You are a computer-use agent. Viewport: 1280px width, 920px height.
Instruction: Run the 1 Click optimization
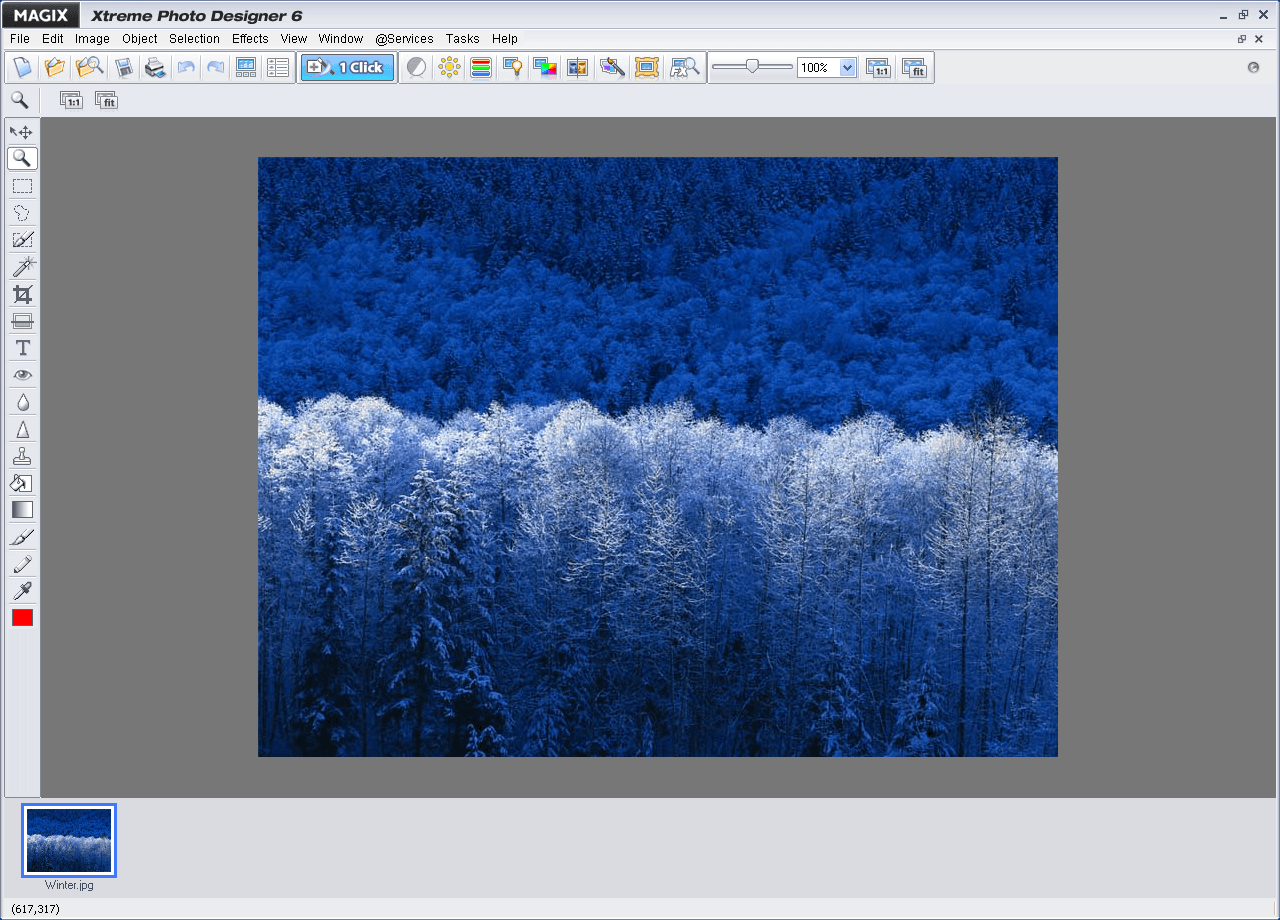pyautogui.click(x=346, y=67)
